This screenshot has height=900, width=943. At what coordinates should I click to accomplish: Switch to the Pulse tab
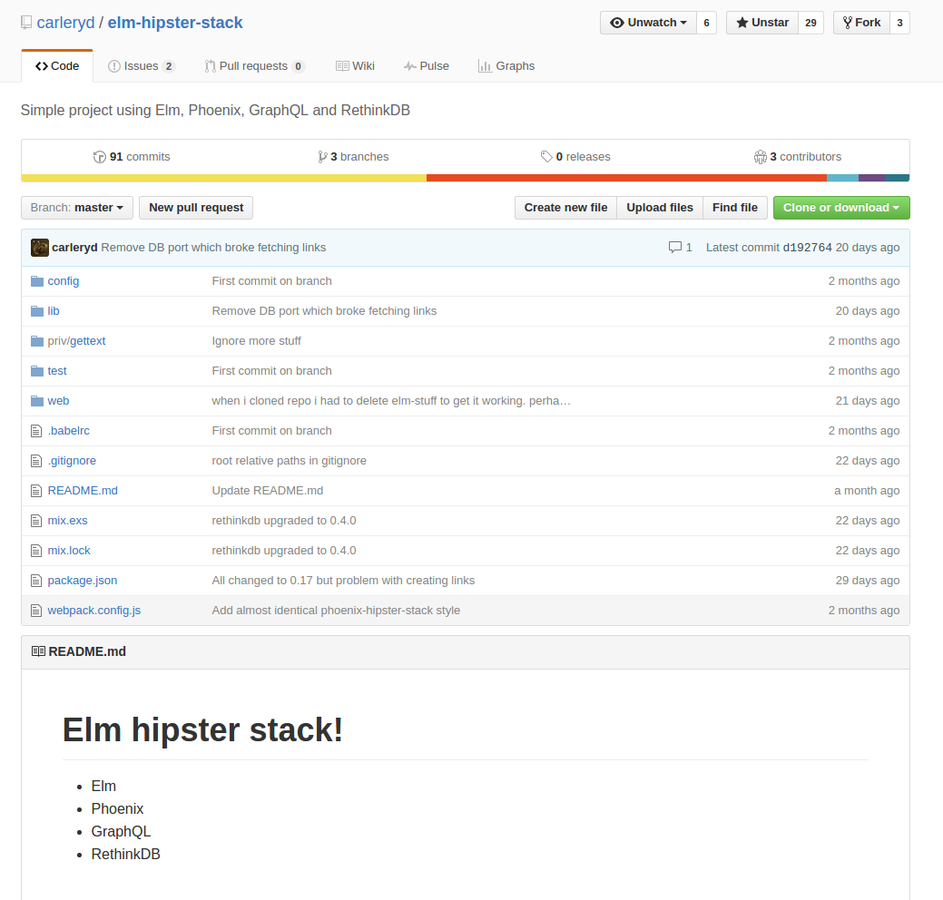(426, 66)
